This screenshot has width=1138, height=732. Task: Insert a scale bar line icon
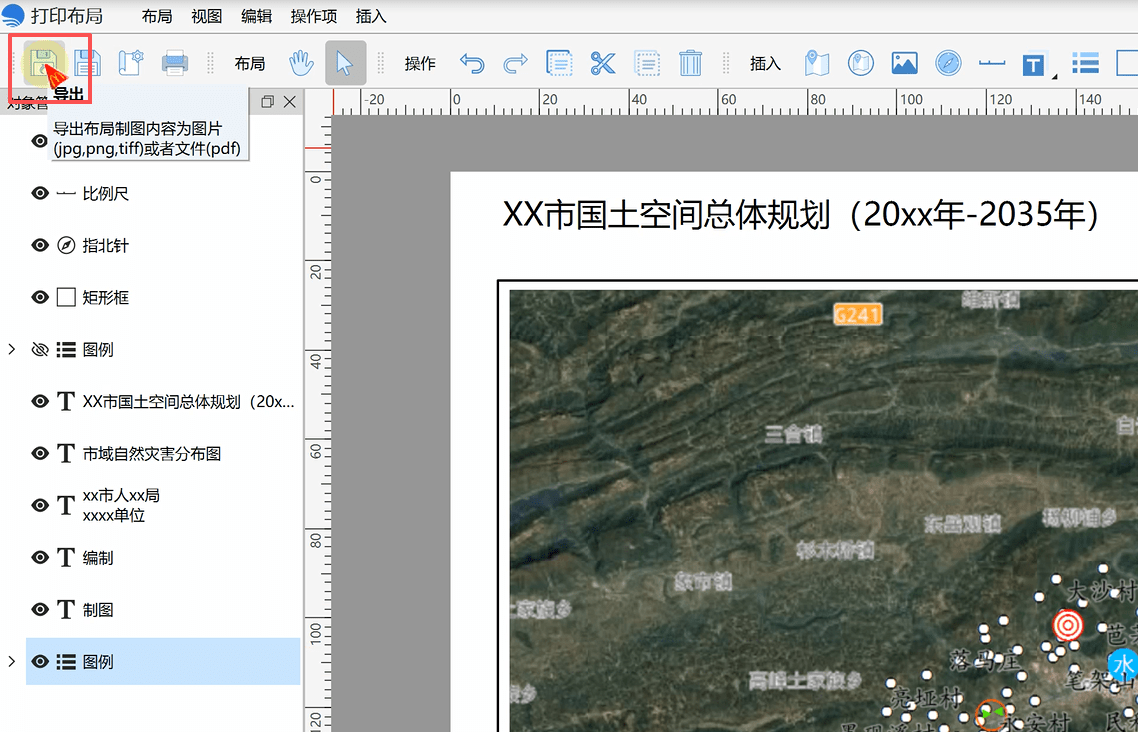[x=991, y=63]
